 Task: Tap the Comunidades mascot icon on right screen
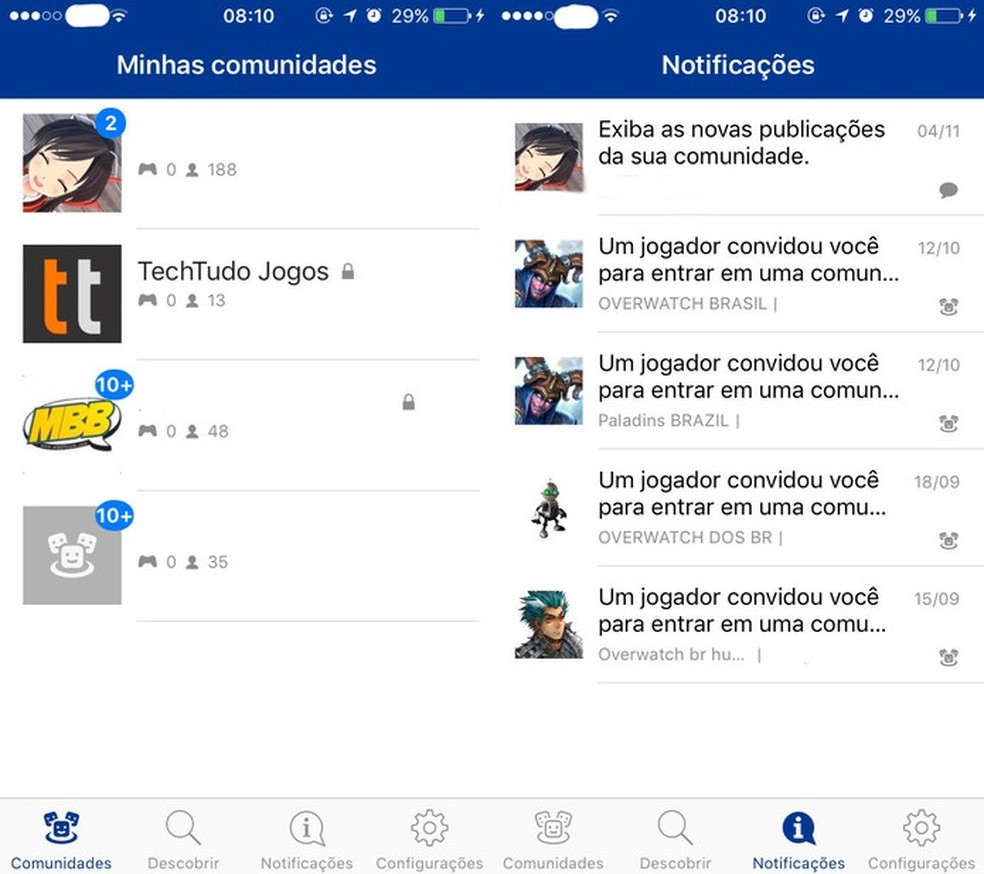[553, 827]
